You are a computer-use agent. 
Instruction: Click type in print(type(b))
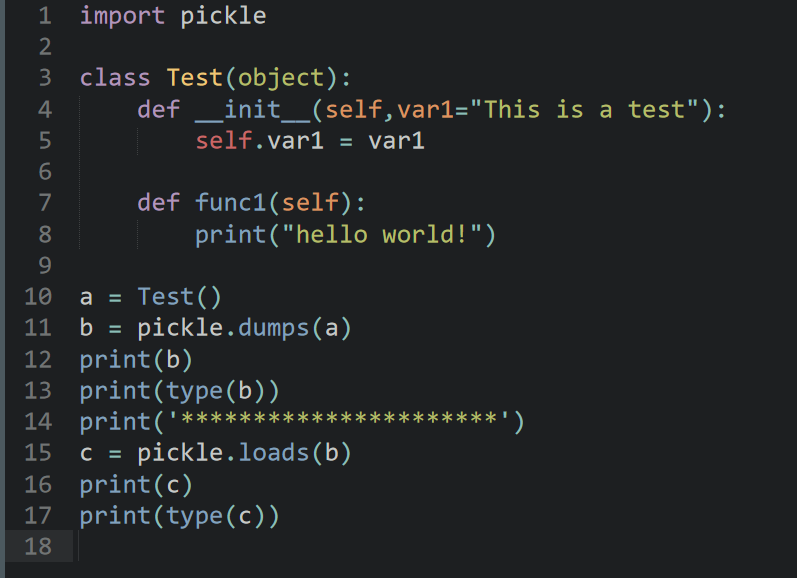point(194,390)
